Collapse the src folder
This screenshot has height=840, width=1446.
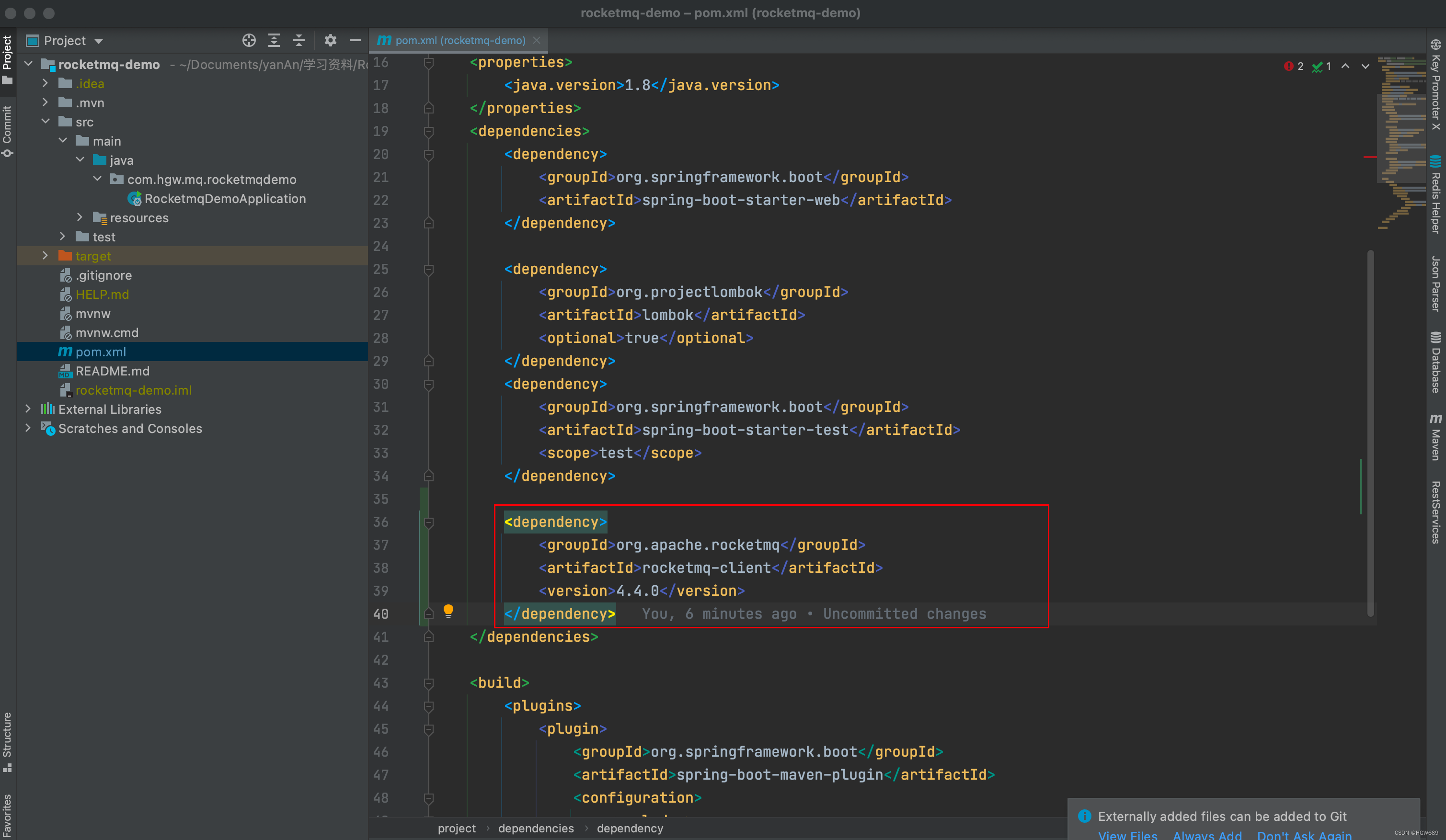[46, 122]
